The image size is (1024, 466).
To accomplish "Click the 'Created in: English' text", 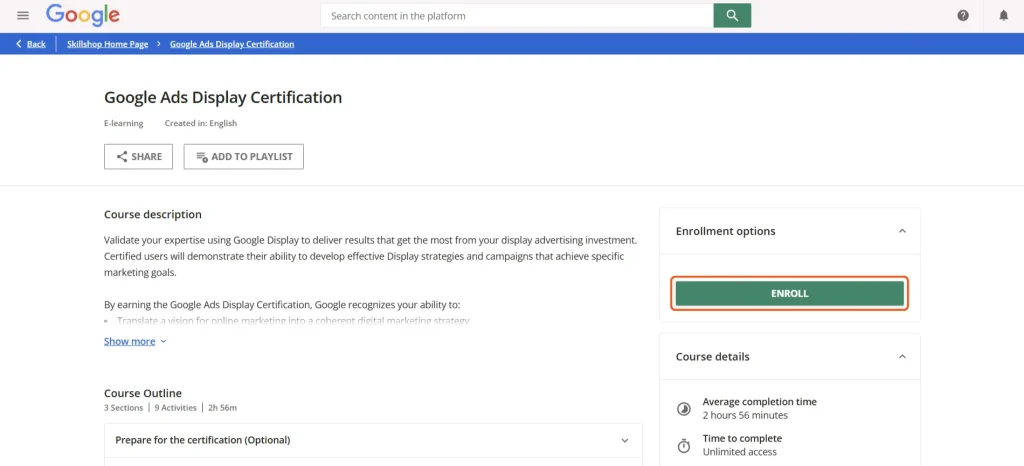I will (x=200, y=123).
